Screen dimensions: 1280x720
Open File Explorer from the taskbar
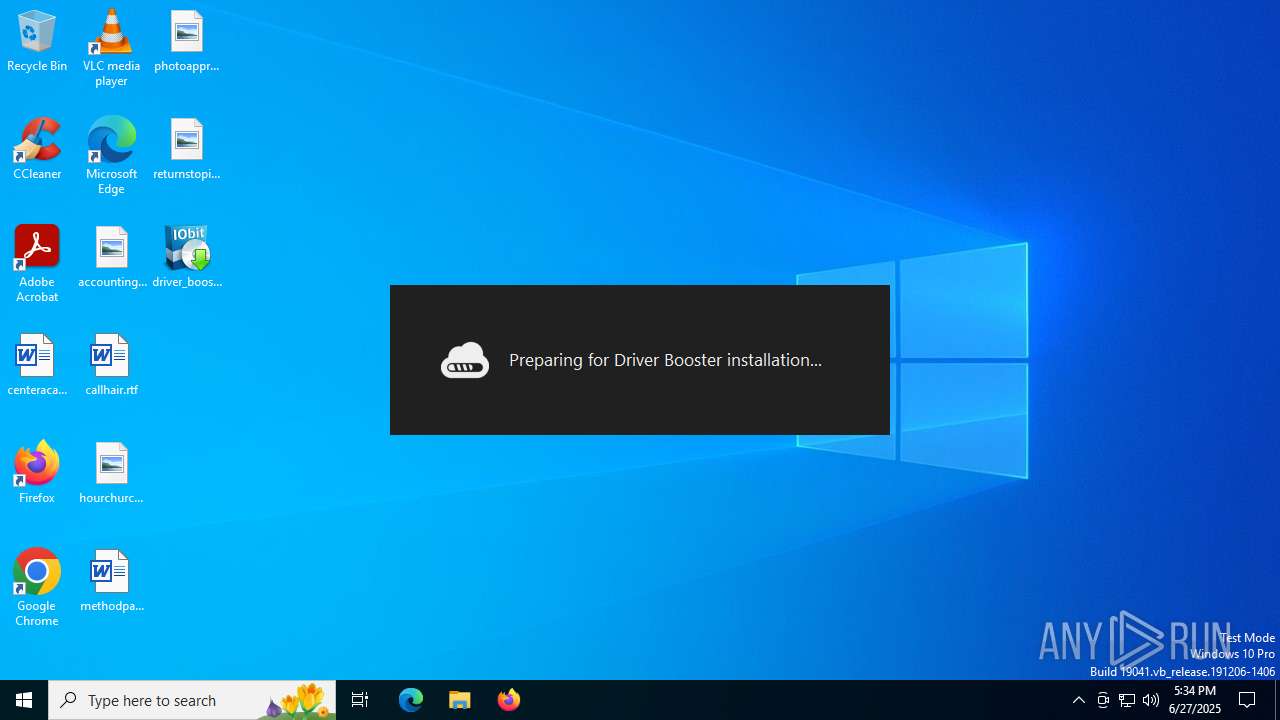[460, 700]
